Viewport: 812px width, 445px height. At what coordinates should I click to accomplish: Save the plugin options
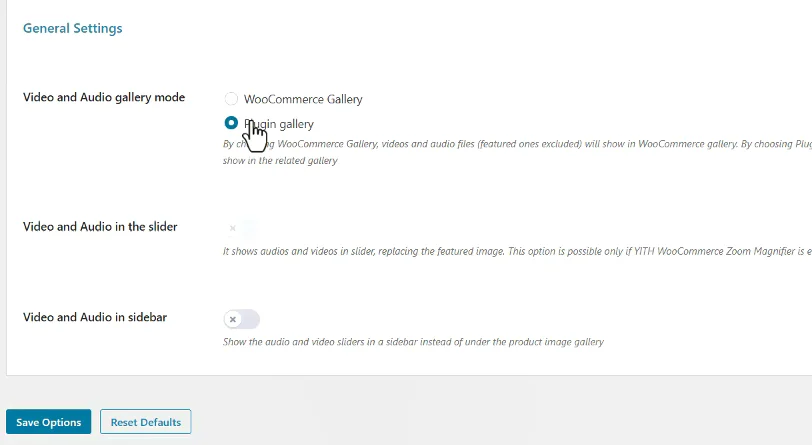(49, 422)
